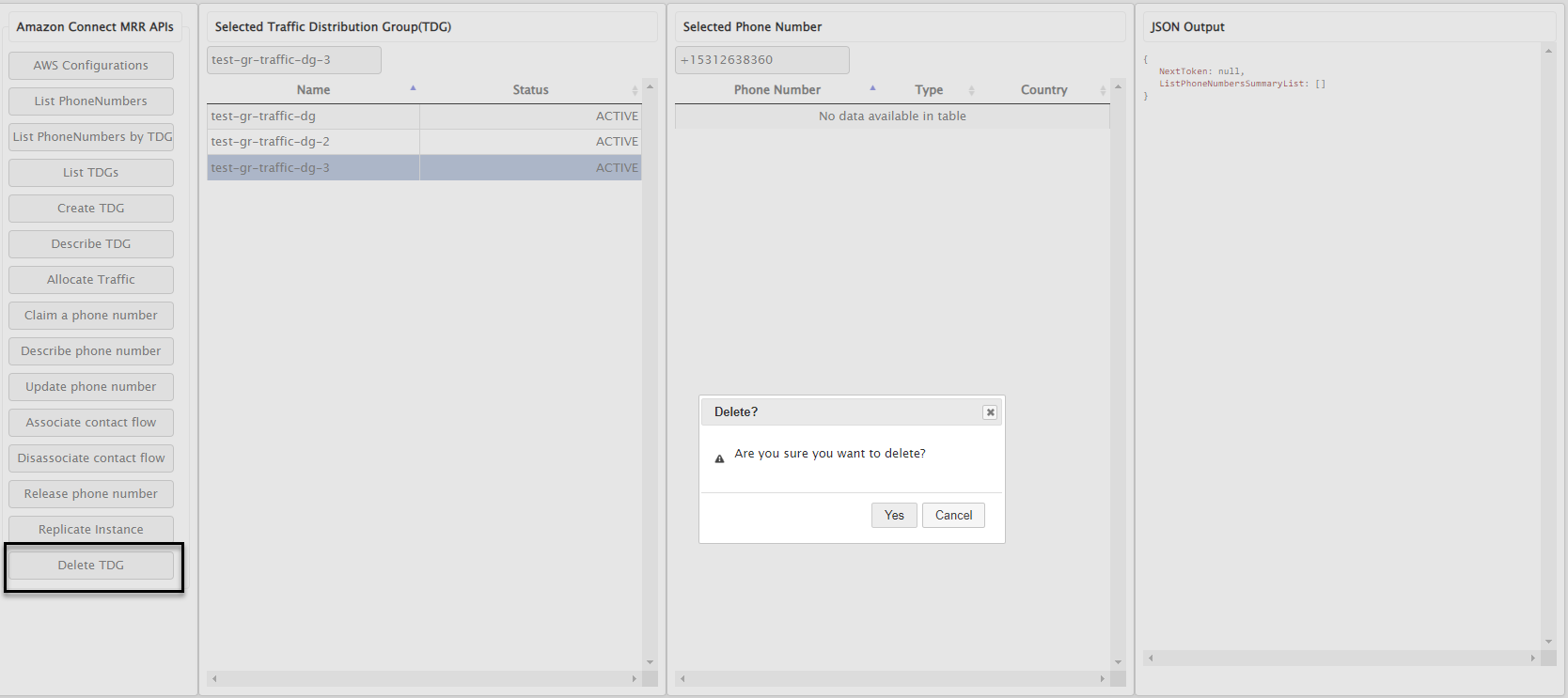This screenshot has width=1568, height=698.
Task: Click JSON Output scroll-up arrow
Action: pos(1548,51)
